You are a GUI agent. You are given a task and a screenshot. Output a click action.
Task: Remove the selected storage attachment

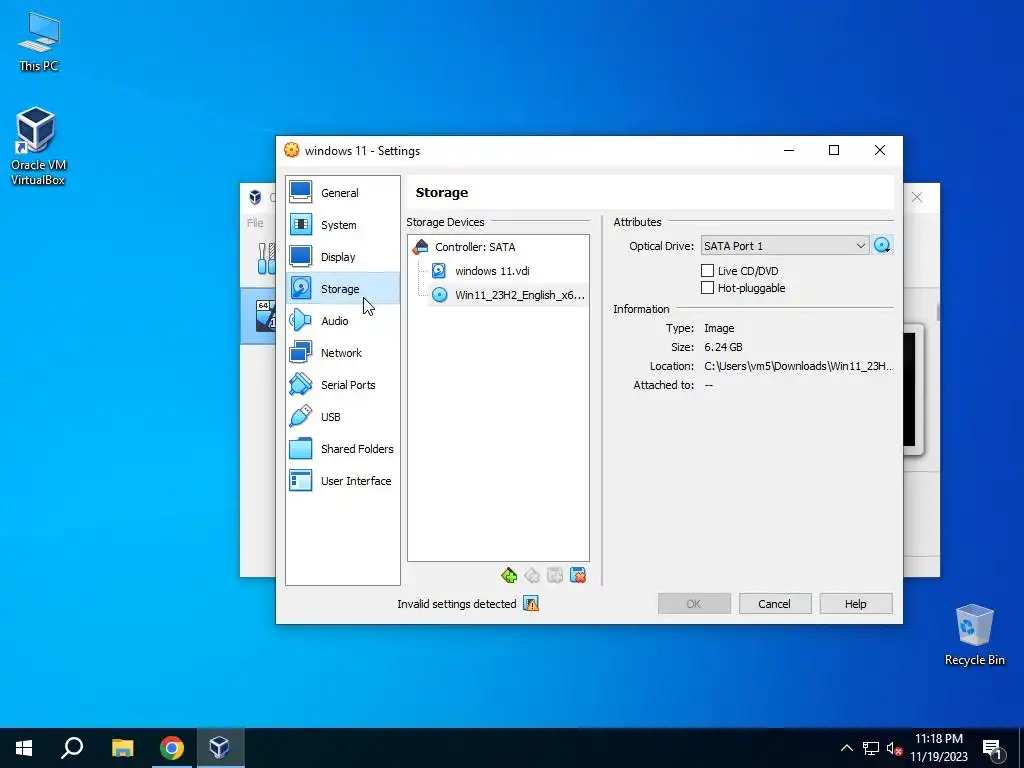[578, 575]
